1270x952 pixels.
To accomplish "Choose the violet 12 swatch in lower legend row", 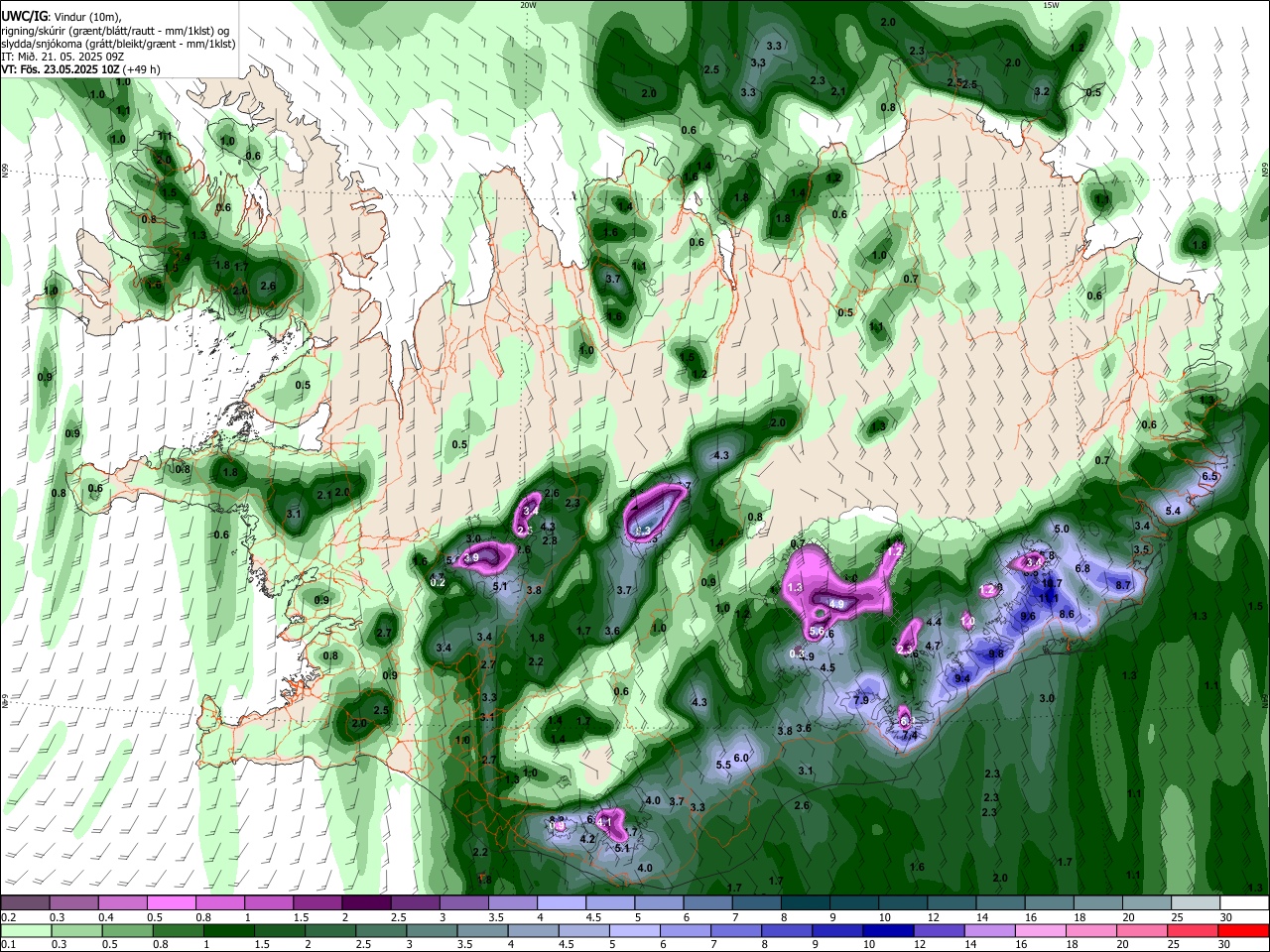I will pyautogui.click(x=940, y=931).
